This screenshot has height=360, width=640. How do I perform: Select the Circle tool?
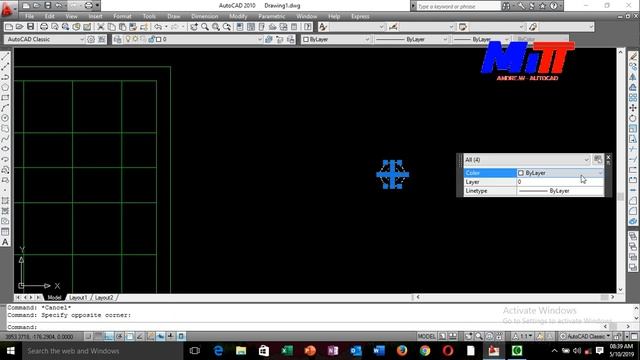click(5, 118)
